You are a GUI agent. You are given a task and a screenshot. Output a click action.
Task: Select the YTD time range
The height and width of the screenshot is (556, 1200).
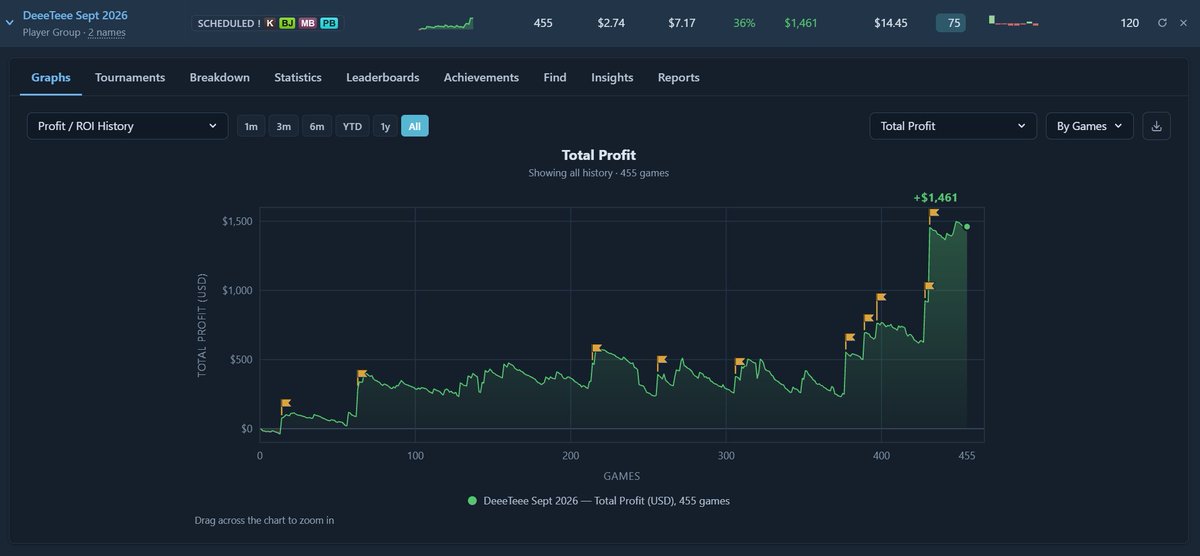tap(352, 126)
